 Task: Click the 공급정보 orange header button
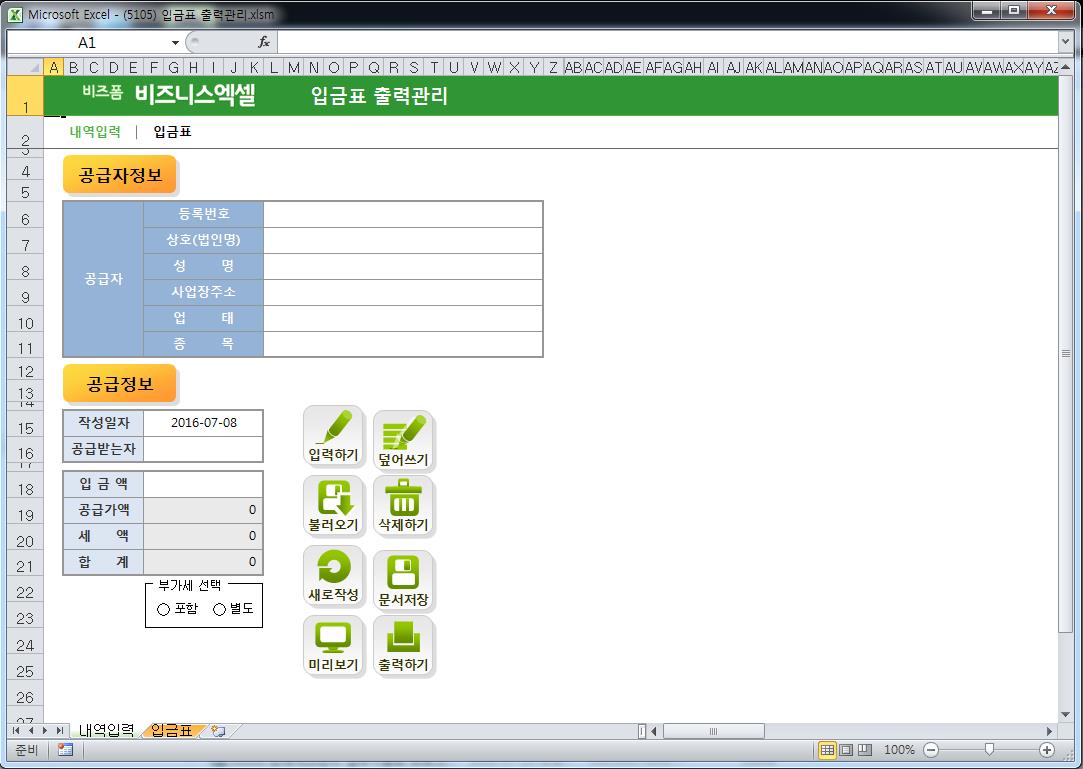(120, 384)
